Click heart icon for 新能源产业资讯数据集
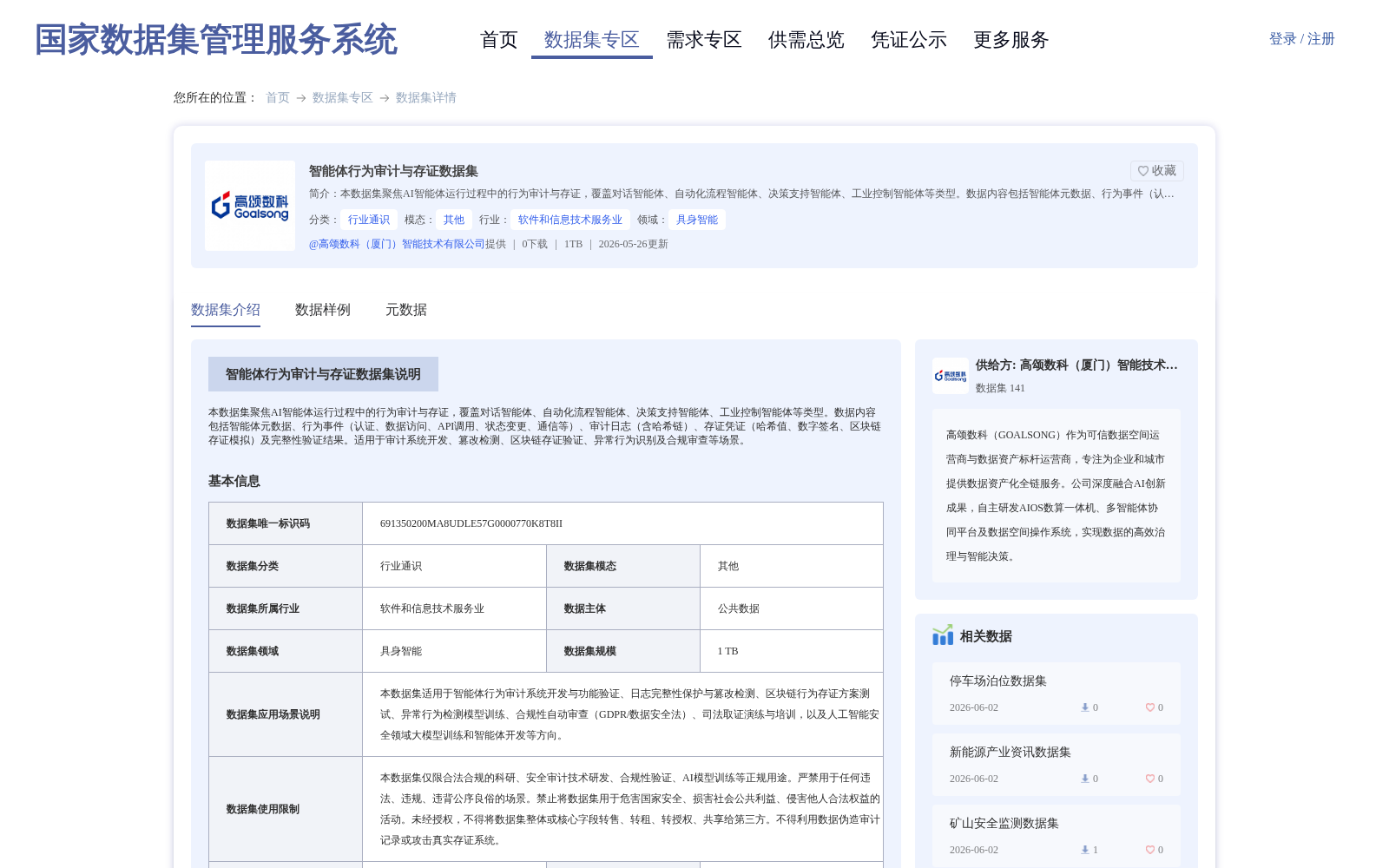This screenshot has width=1389, height=868. point(1149,779)
